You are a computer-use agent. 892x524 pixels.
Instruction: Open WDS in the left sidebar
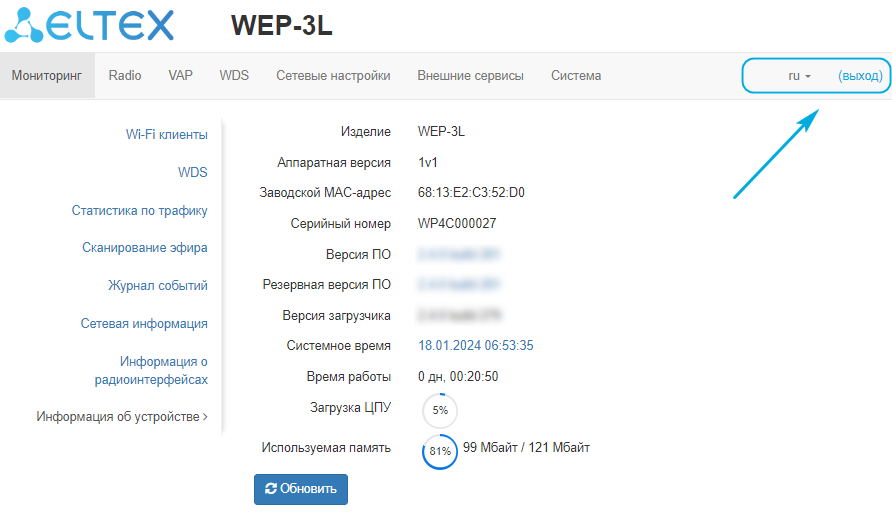tap(193, 172)
